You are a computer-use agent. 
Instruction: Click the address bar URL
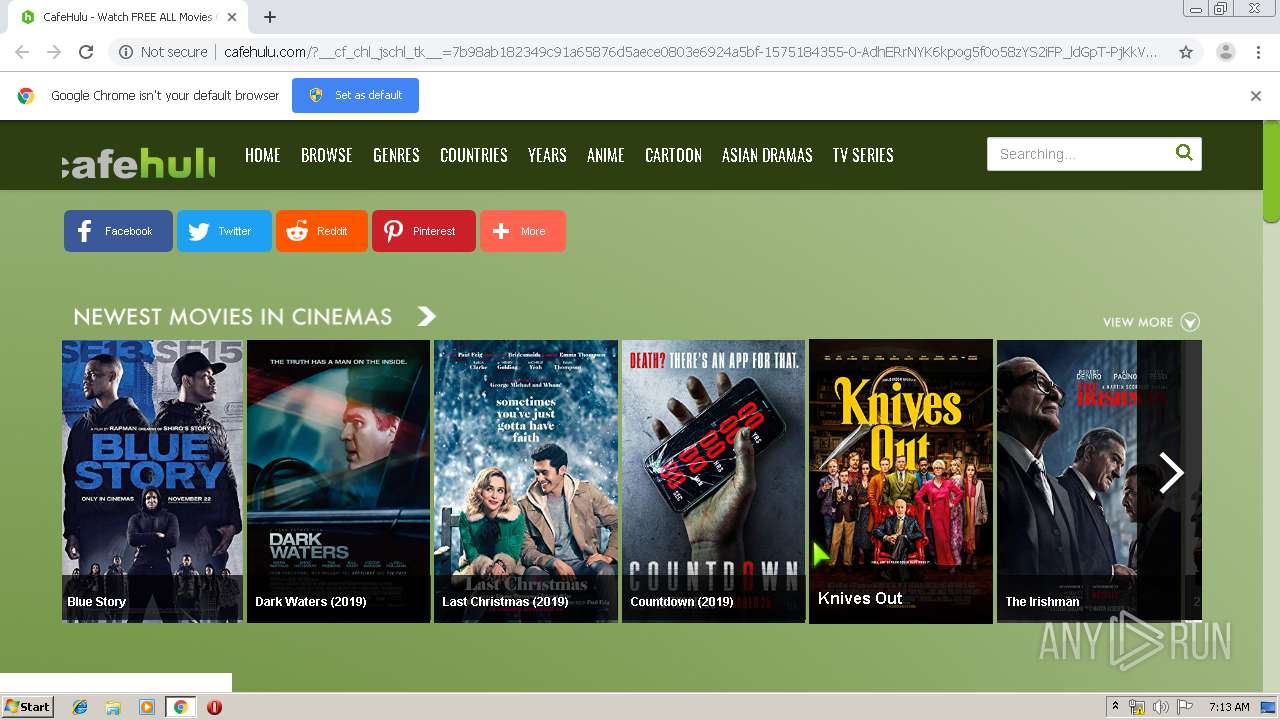pos(690,52)
